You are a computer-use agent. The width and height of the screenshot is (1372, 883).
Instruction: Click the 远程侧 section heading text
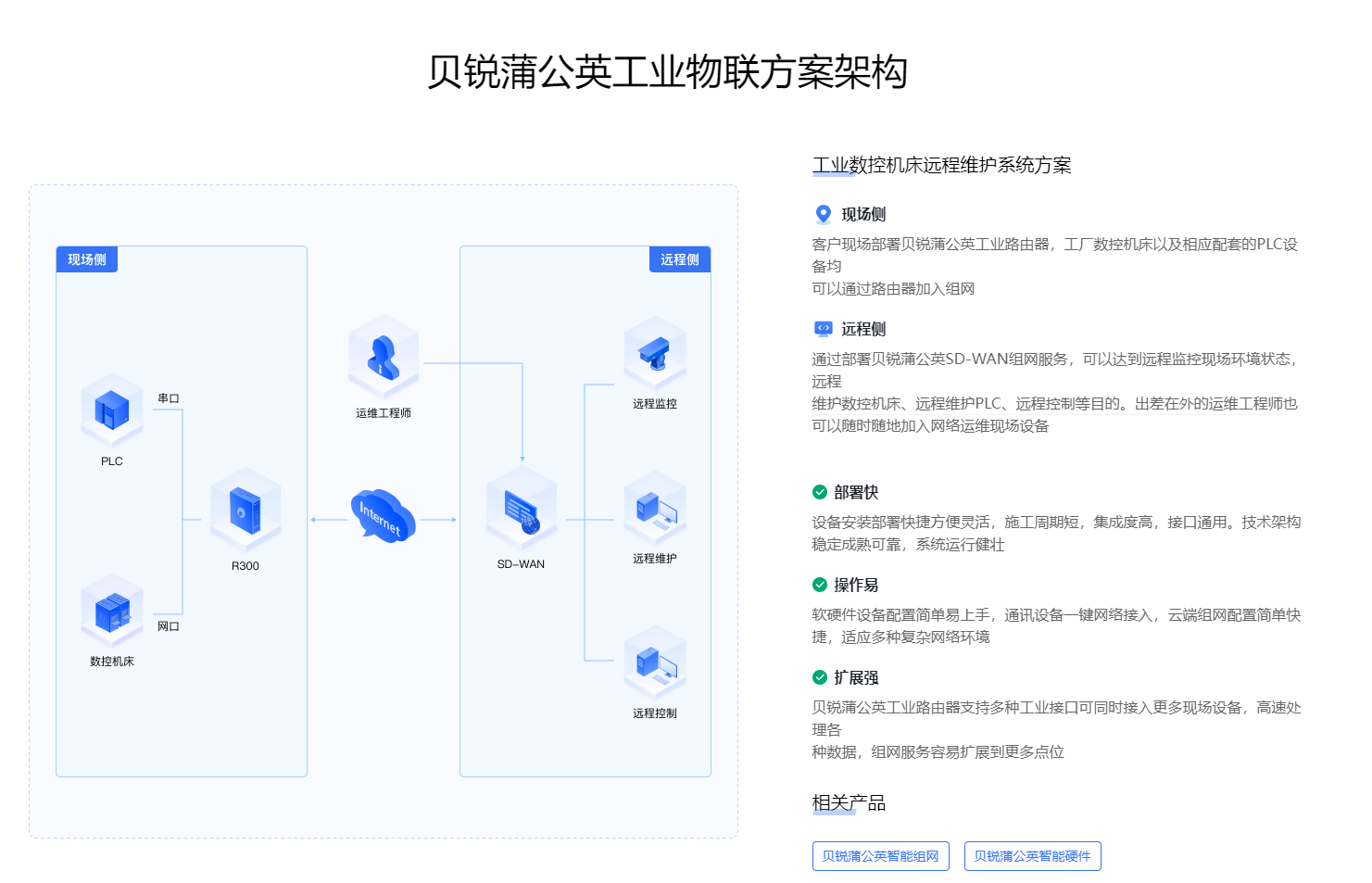point(863,329)
